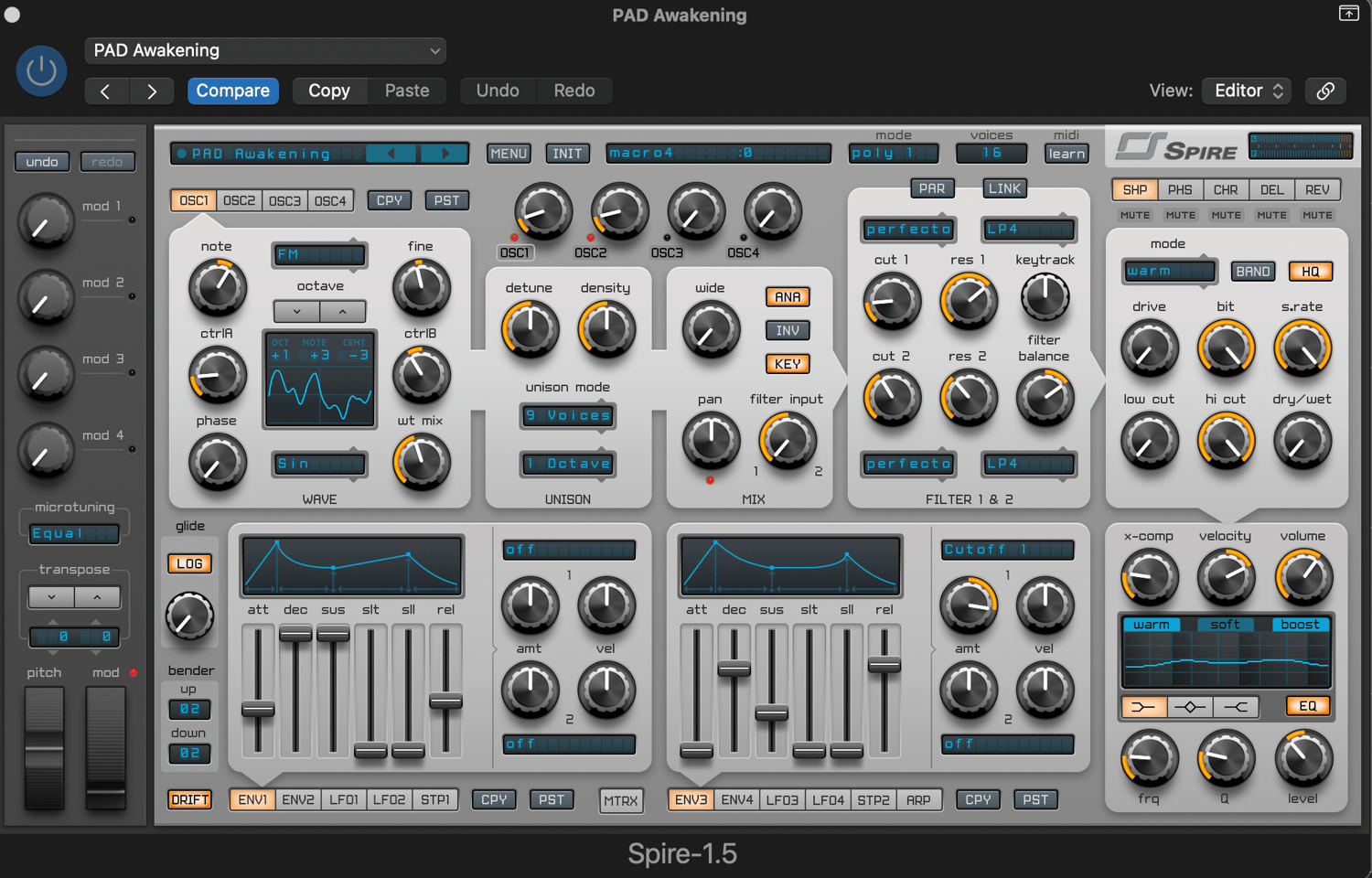
Task: Open the 1 Octave unison selector
Action: click(x=568, y=464)
